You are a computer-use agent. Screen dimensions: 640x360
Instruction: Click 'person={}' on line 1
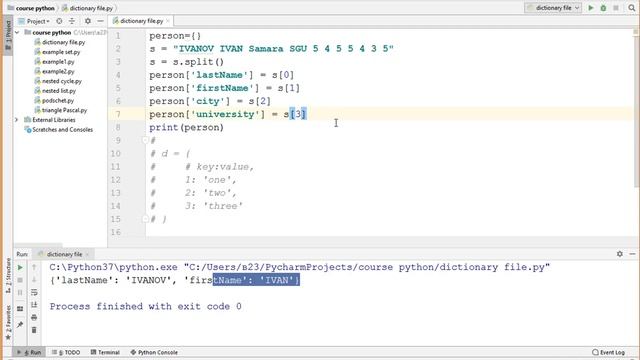point(175,36)
